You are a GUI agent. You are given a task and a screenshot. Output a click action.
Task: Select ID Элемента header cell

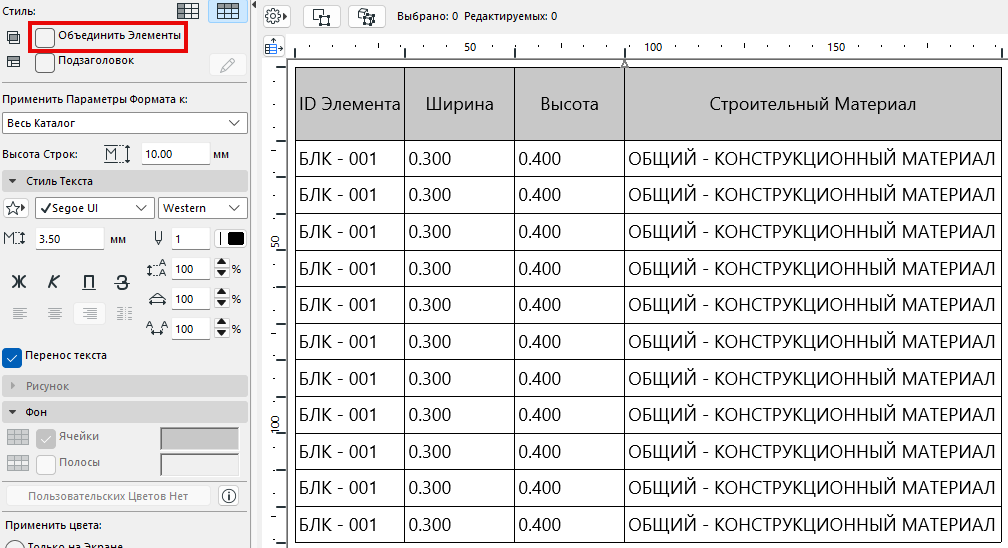pos(350,104)
